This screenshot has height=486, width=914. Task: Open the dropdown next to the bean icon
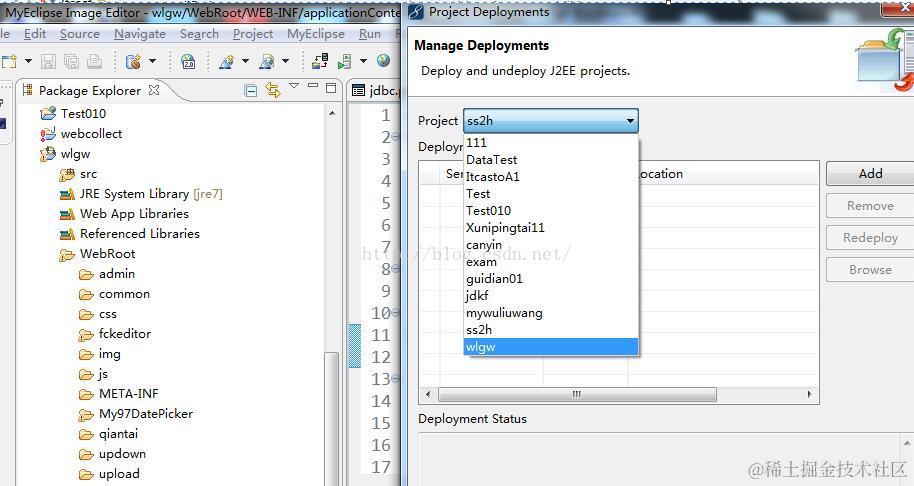pyautogui.click(x=152, y=61)
